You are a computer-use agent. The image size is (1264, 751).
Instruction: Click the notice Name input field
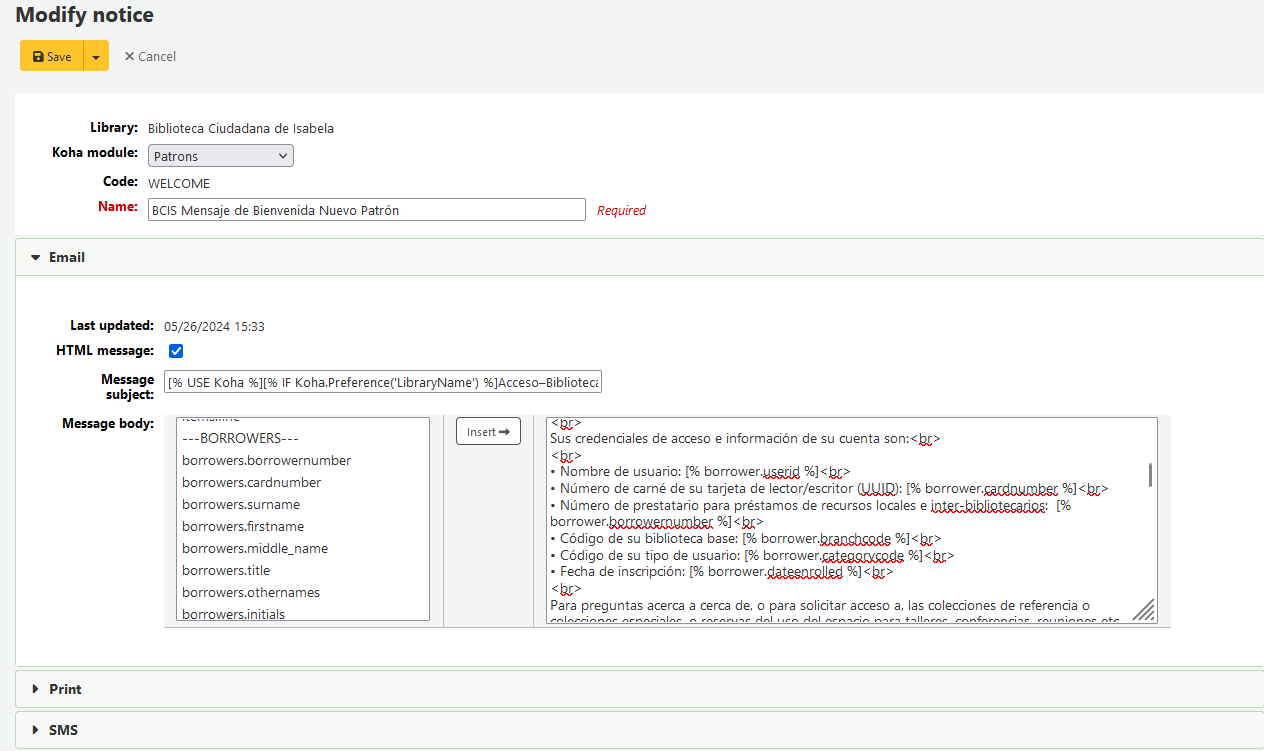click(x=366, y=210)
